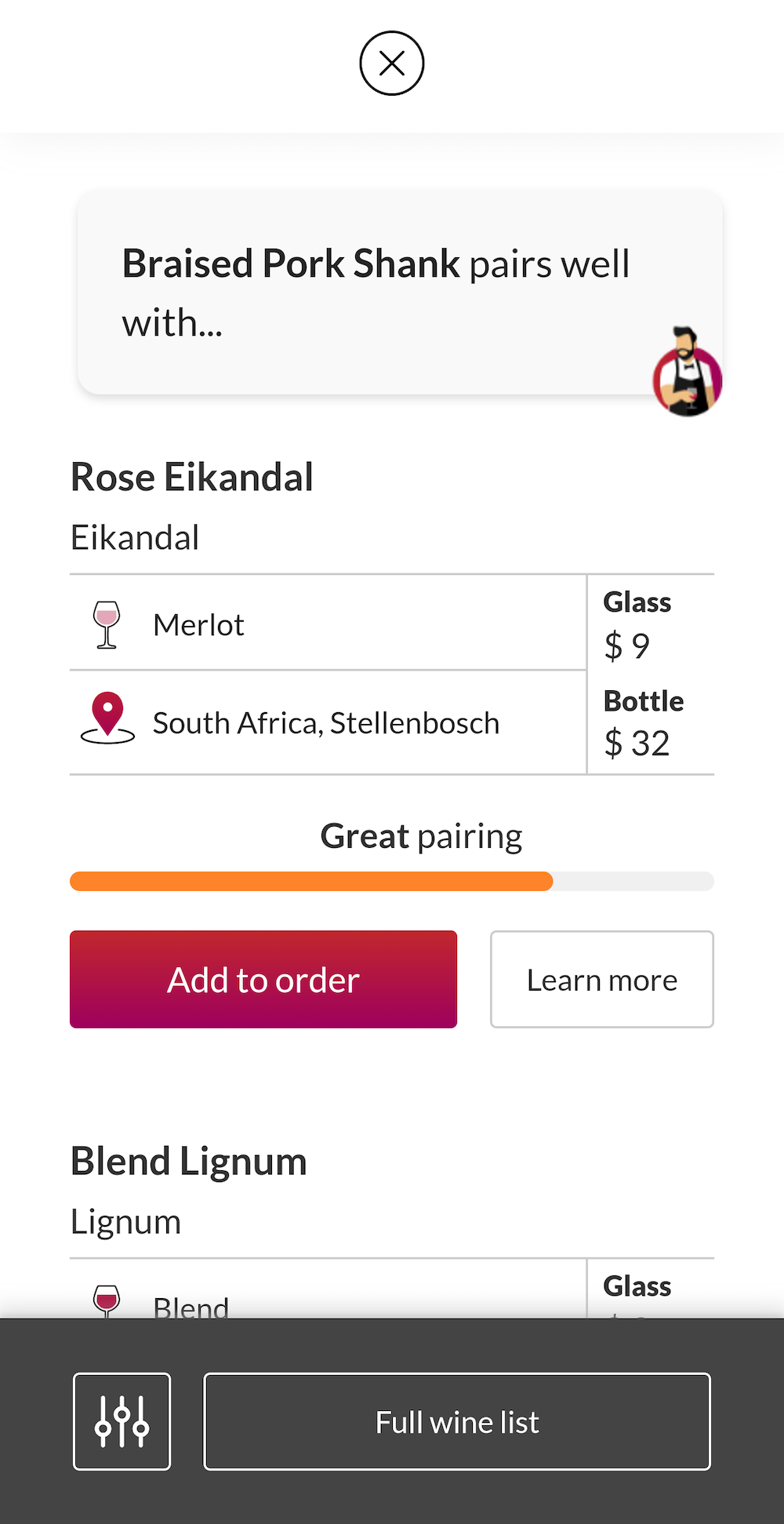
Task: Tap the sommelier avatar icon
Action: pyautogui.click(x=687, y=373)
